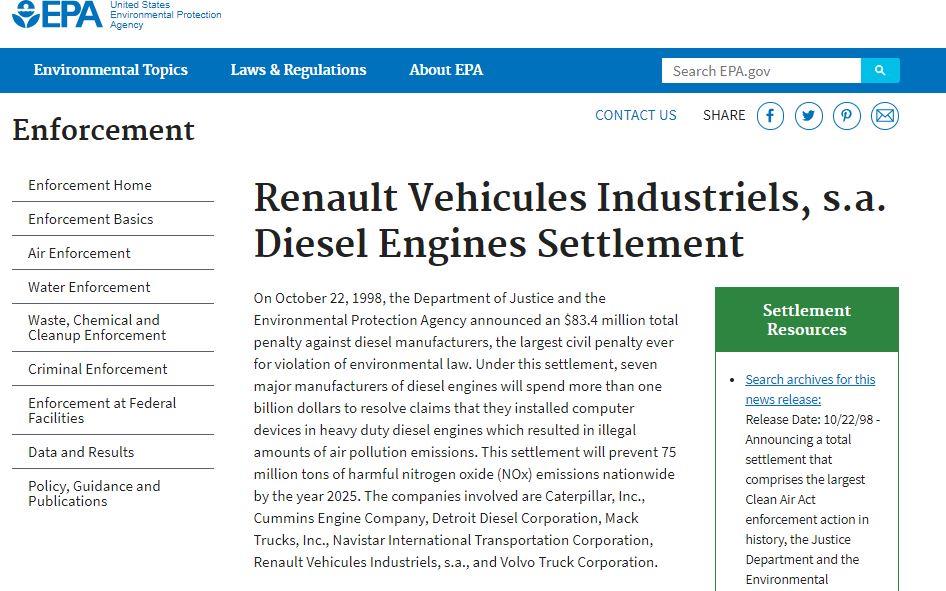Share page on Pinterest
The width and height of the screenshot is (946, 591).
click(x=846, y=116)
